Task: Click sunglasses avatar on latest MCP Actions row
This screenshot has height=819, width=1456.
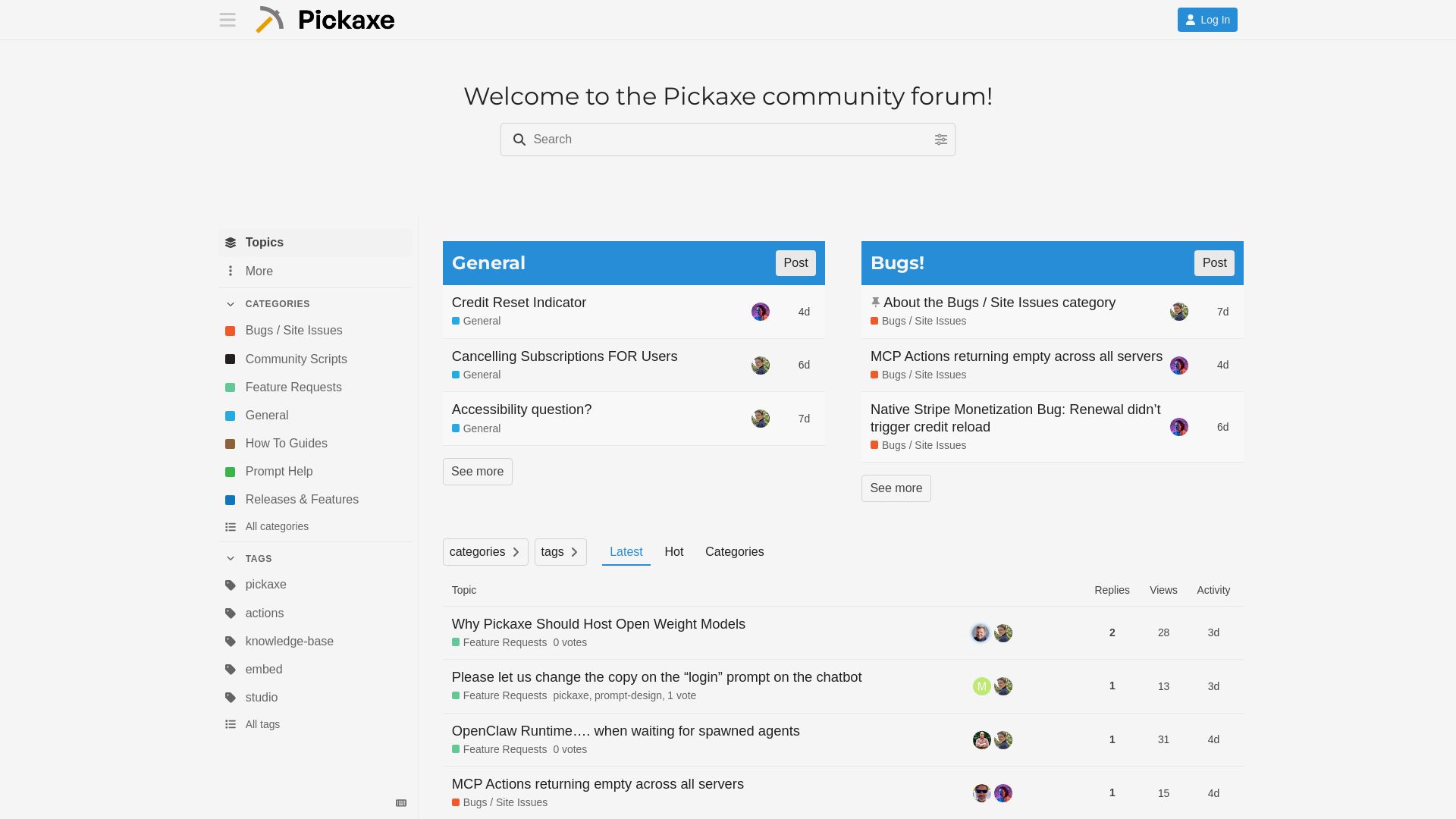Action: click(982, 793)
